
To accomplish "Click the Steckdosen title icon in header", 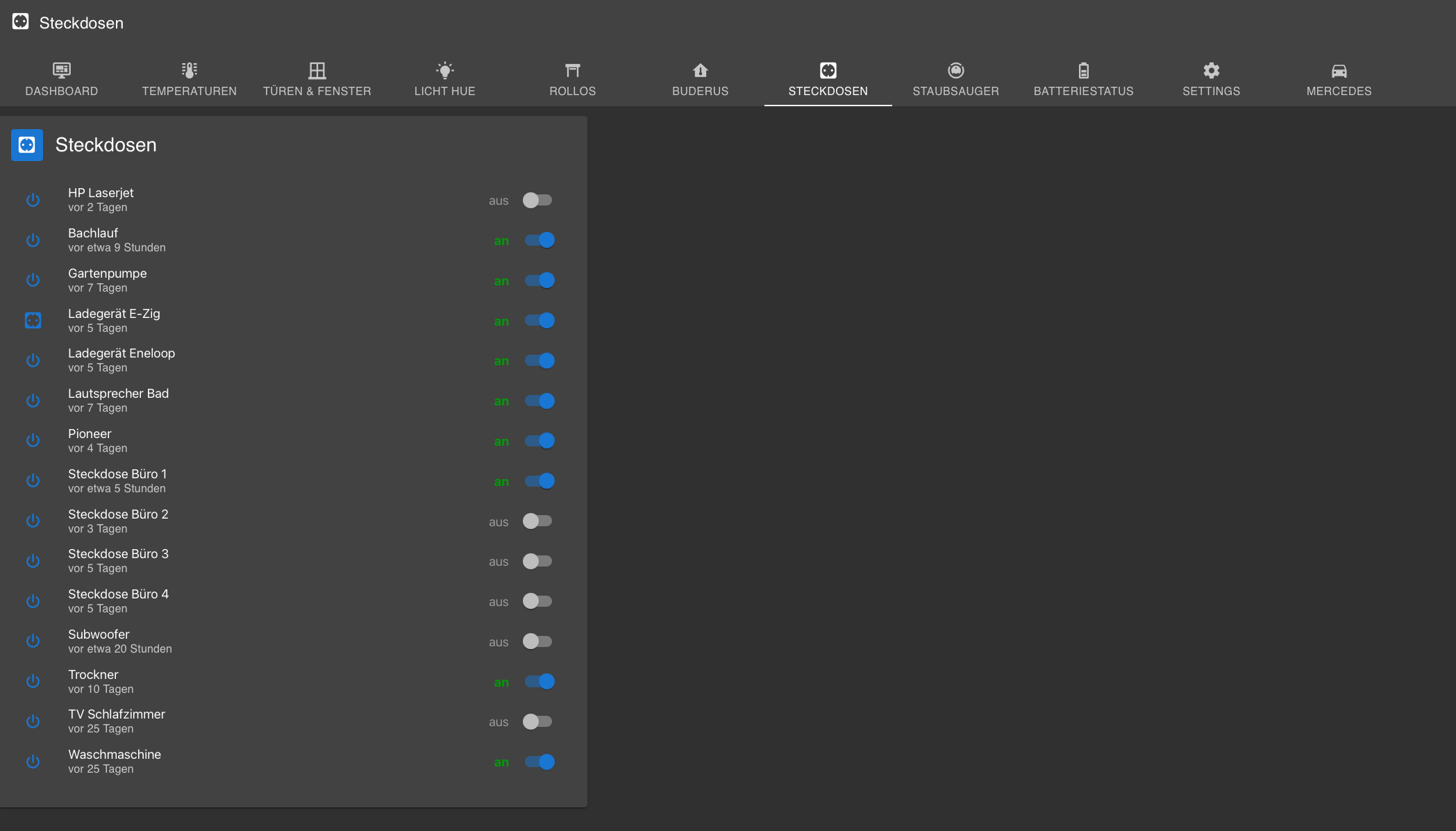I will click(21, 22).
